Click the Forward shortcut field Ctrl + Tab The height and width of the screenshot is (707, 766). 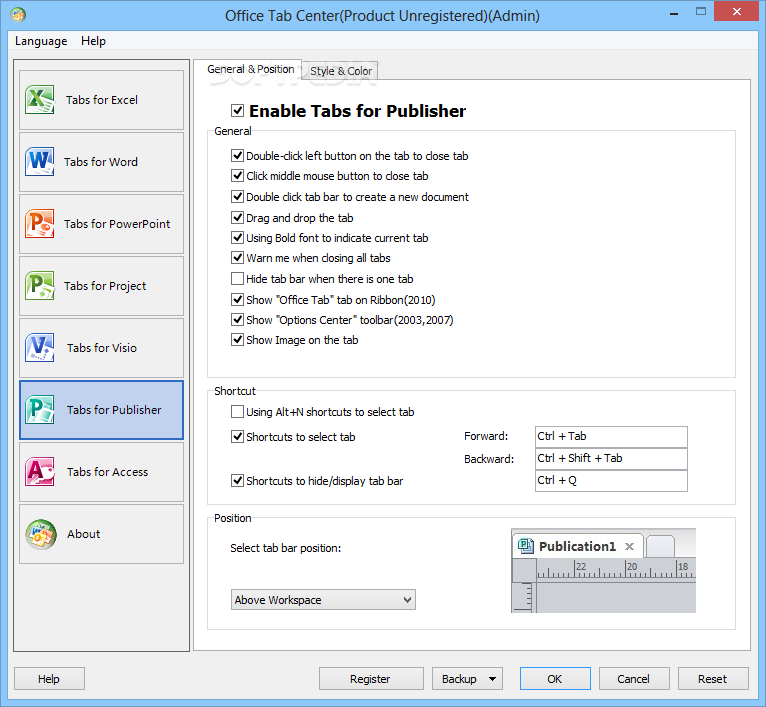pyautogui.click(x=611, y=436)
